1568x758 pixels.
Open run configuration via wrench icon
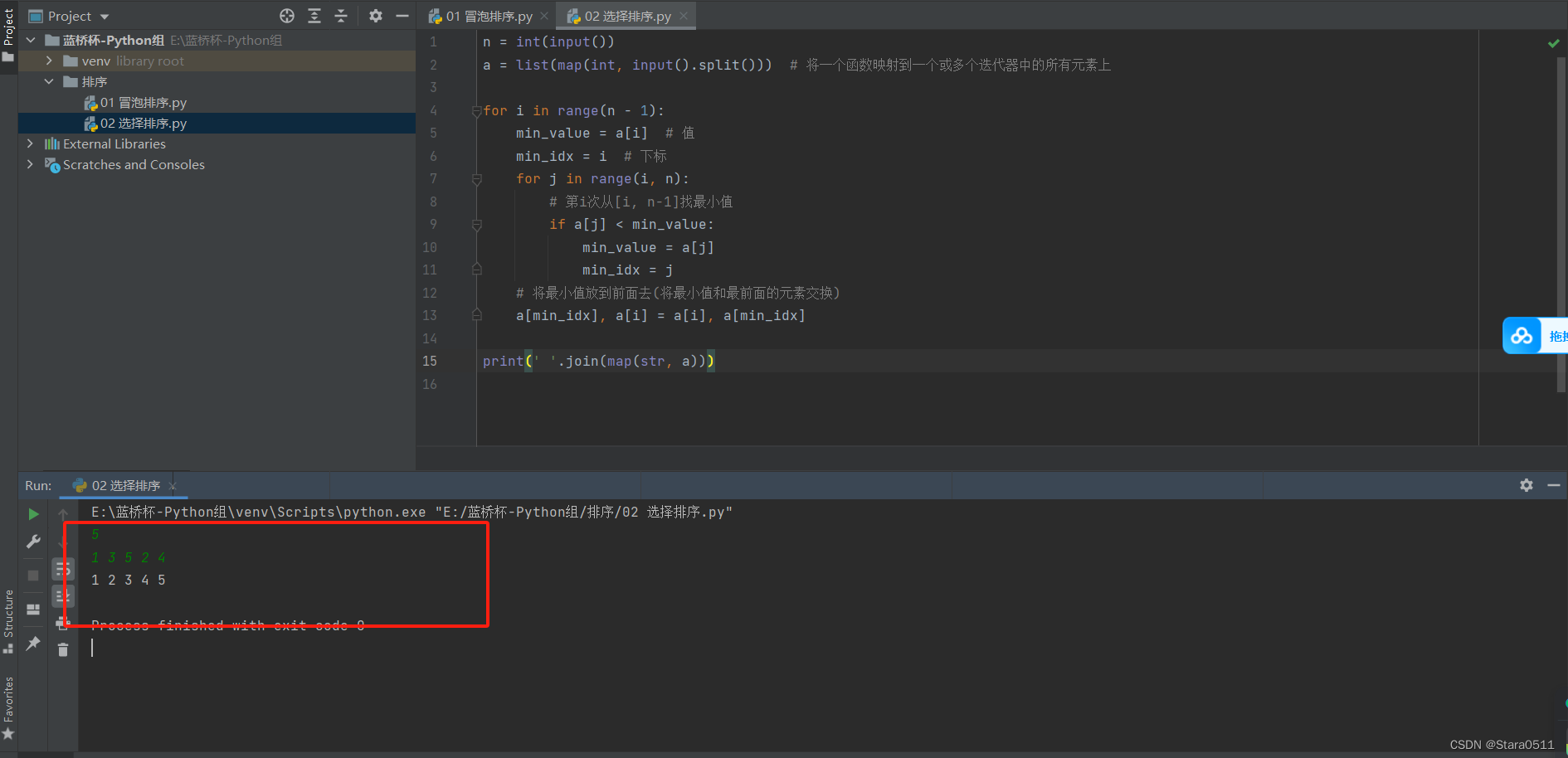coord(33,542)
